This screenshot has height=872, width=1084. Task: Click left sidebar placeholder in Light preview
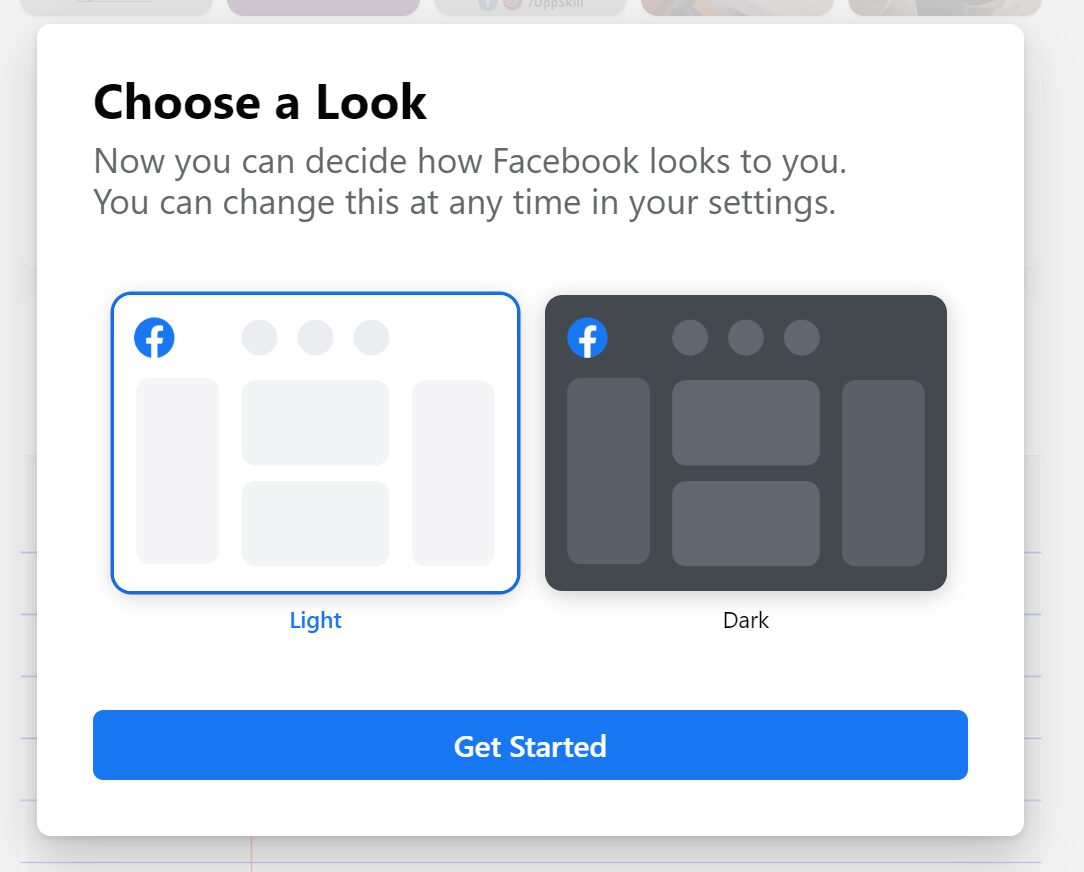(x=178, y=471)
